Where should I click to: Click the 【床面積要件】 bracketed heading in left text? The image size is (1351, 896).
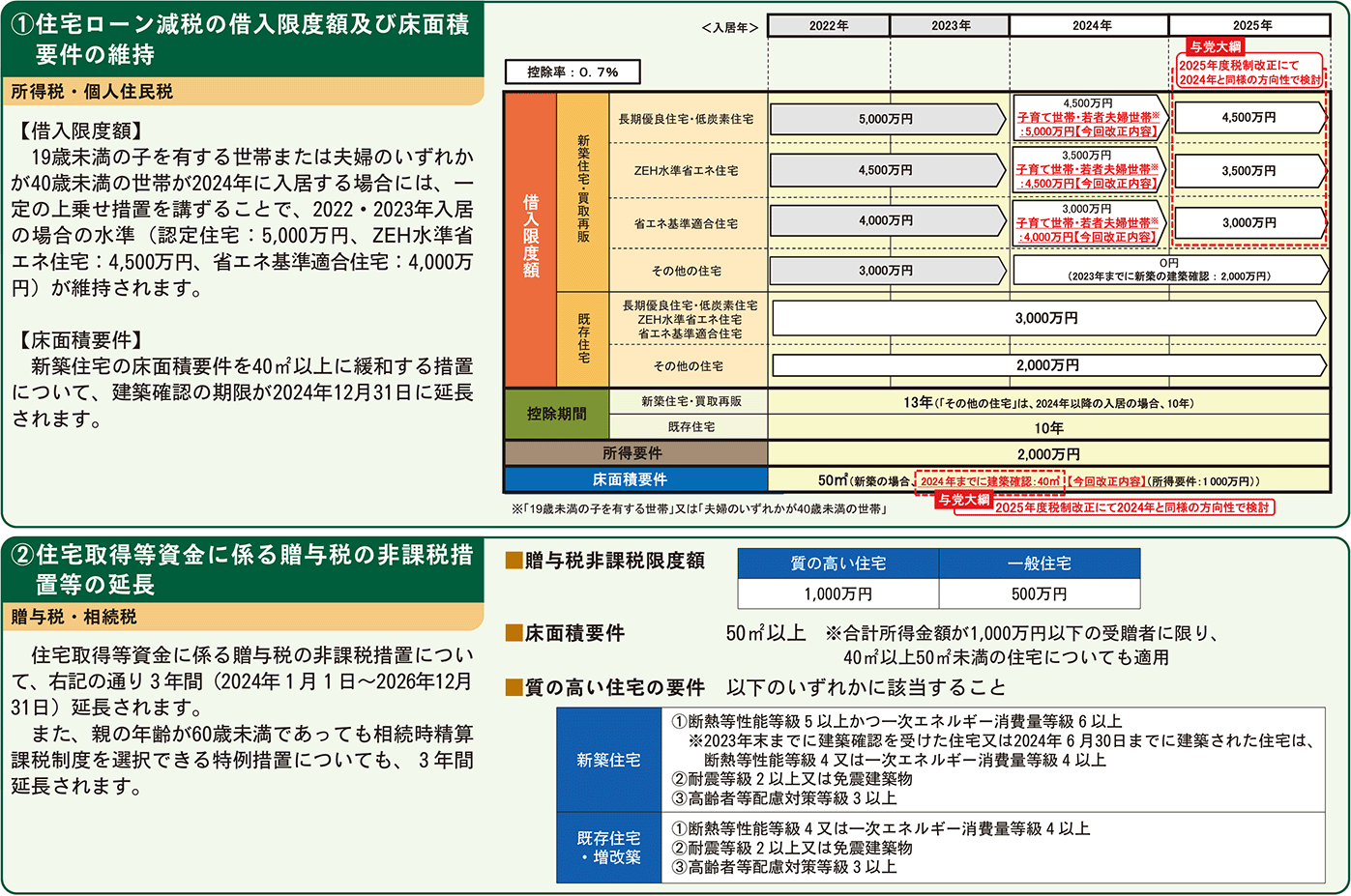(x=80, y=340)
